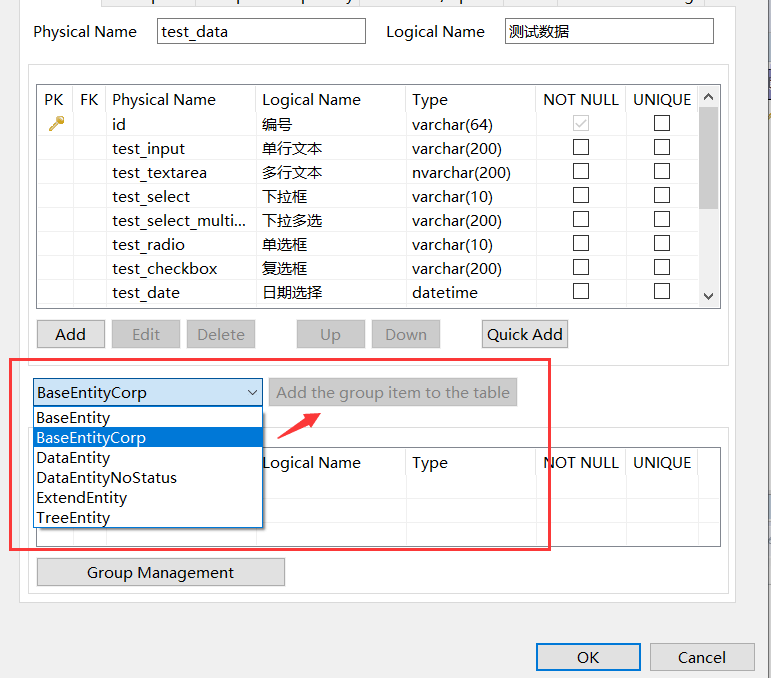This screenshot has width=771, height=678.
Task: Click the Edit column button
Action: pyautogui.click(x=146, y=334)
